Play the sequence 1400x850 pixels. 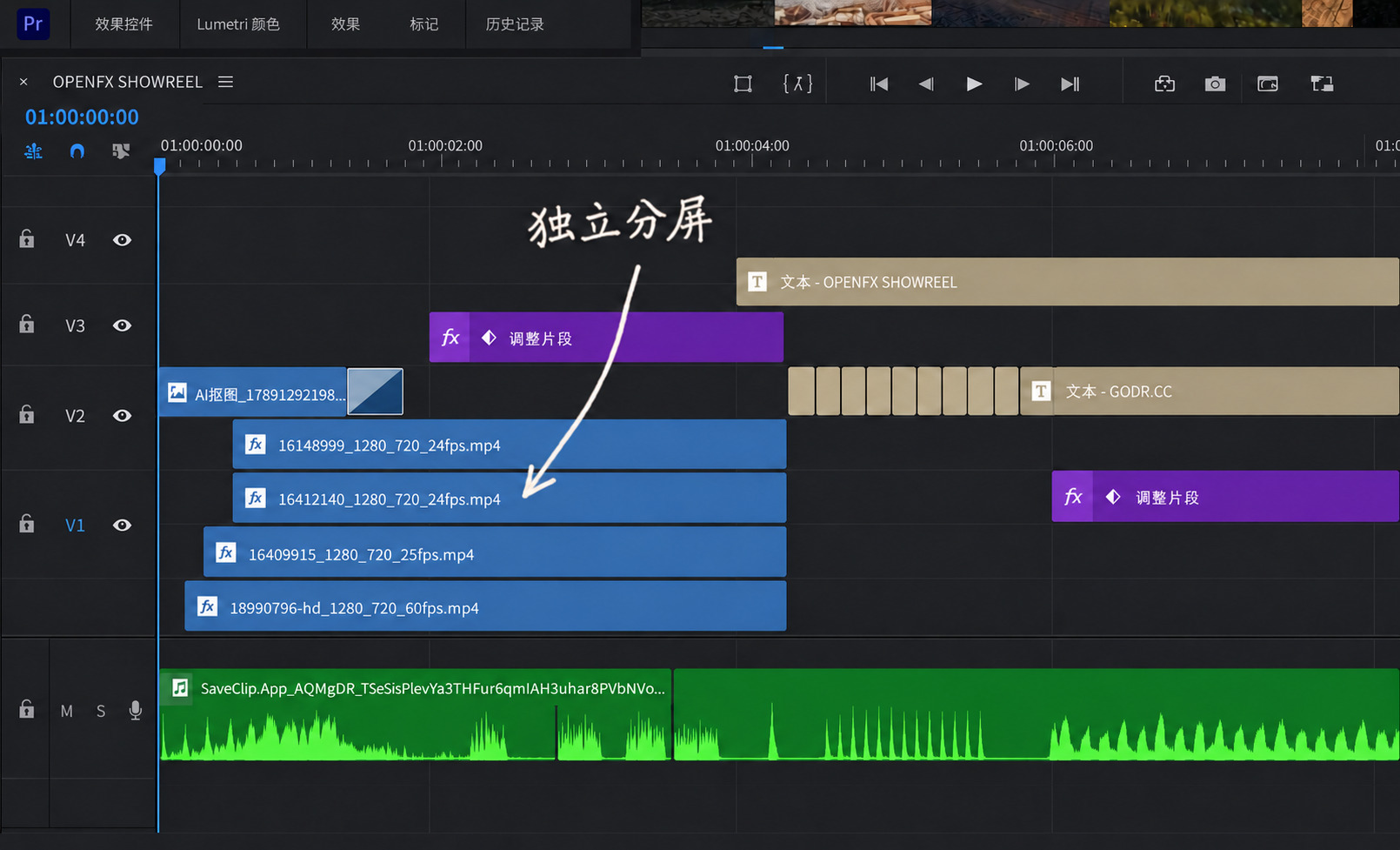pyautogui.click(x=974, y=84)
